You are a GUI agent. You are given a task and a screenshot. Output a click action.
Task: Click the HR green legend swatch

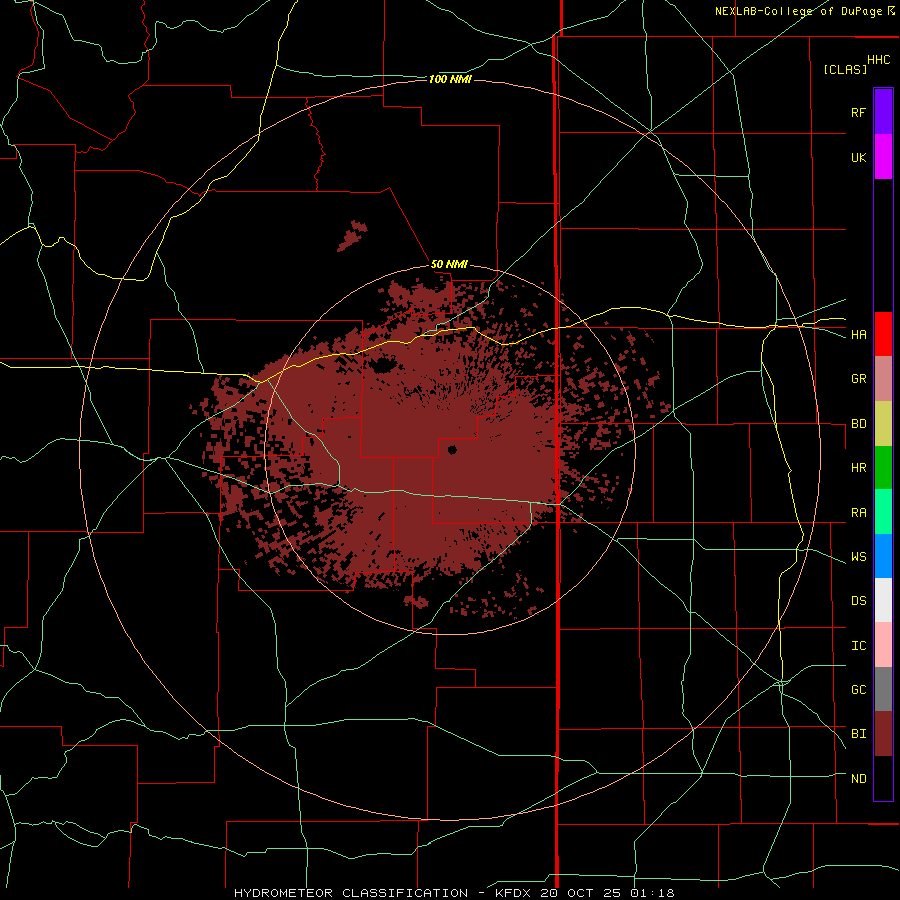(883, 468)
